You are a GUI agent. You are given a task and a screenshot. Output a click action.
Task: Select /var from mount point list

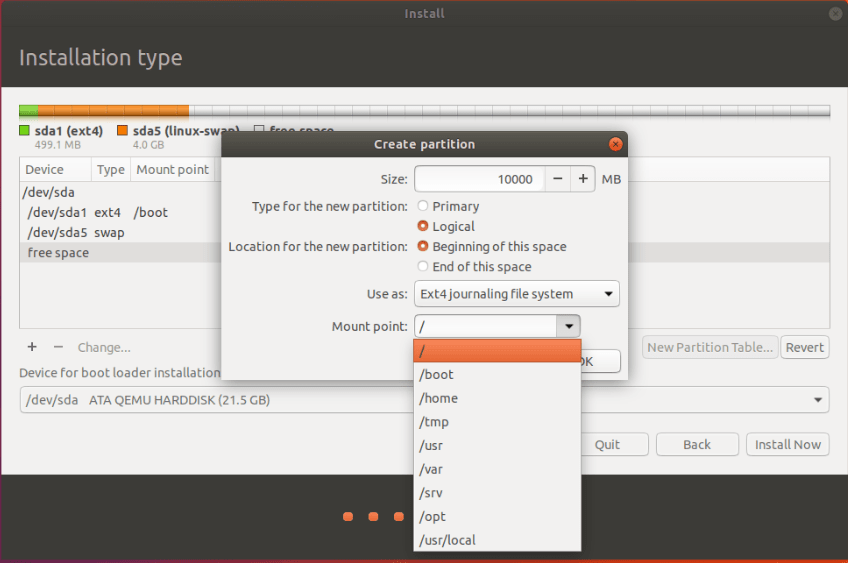pos(497,469)
